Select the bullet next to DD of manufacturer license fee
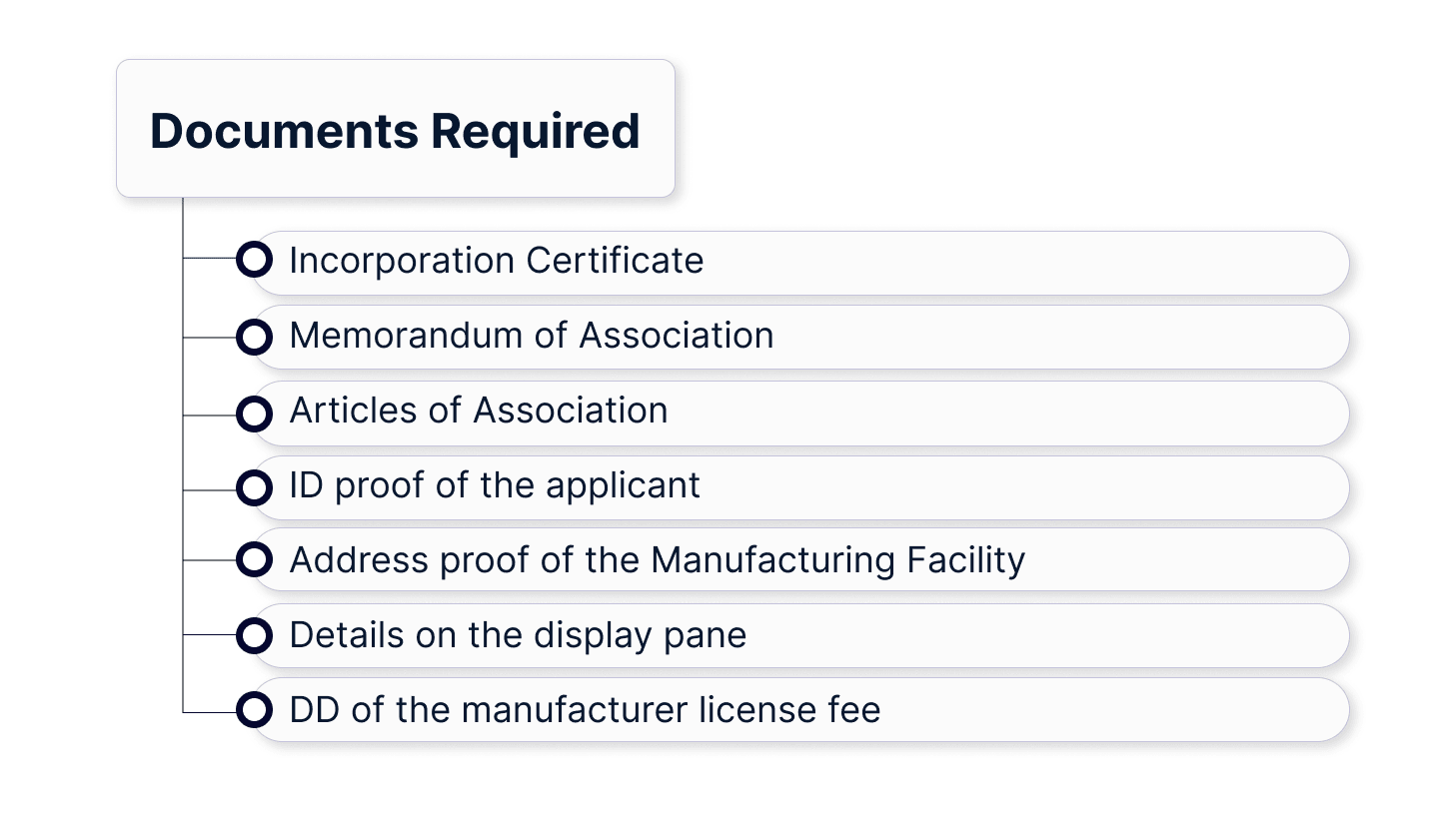The image size is (1456, 832). tap(254, 710)
